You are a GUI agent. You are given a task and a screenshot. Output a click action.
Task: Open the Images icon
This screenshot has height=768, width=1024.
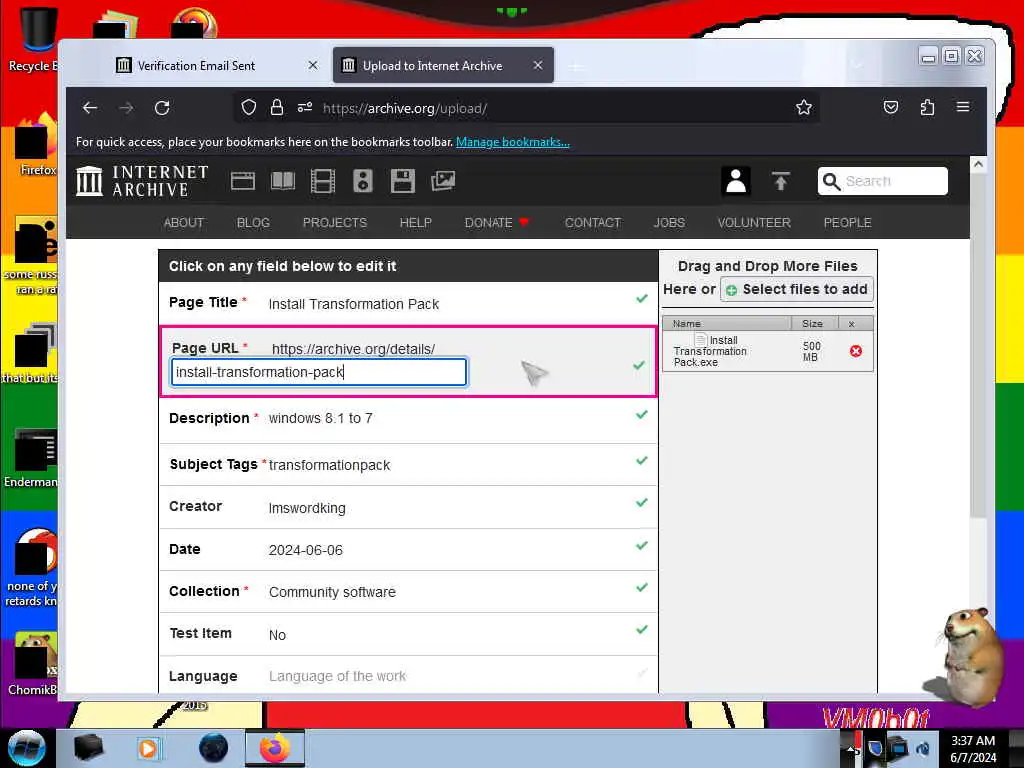pos(443,181)
